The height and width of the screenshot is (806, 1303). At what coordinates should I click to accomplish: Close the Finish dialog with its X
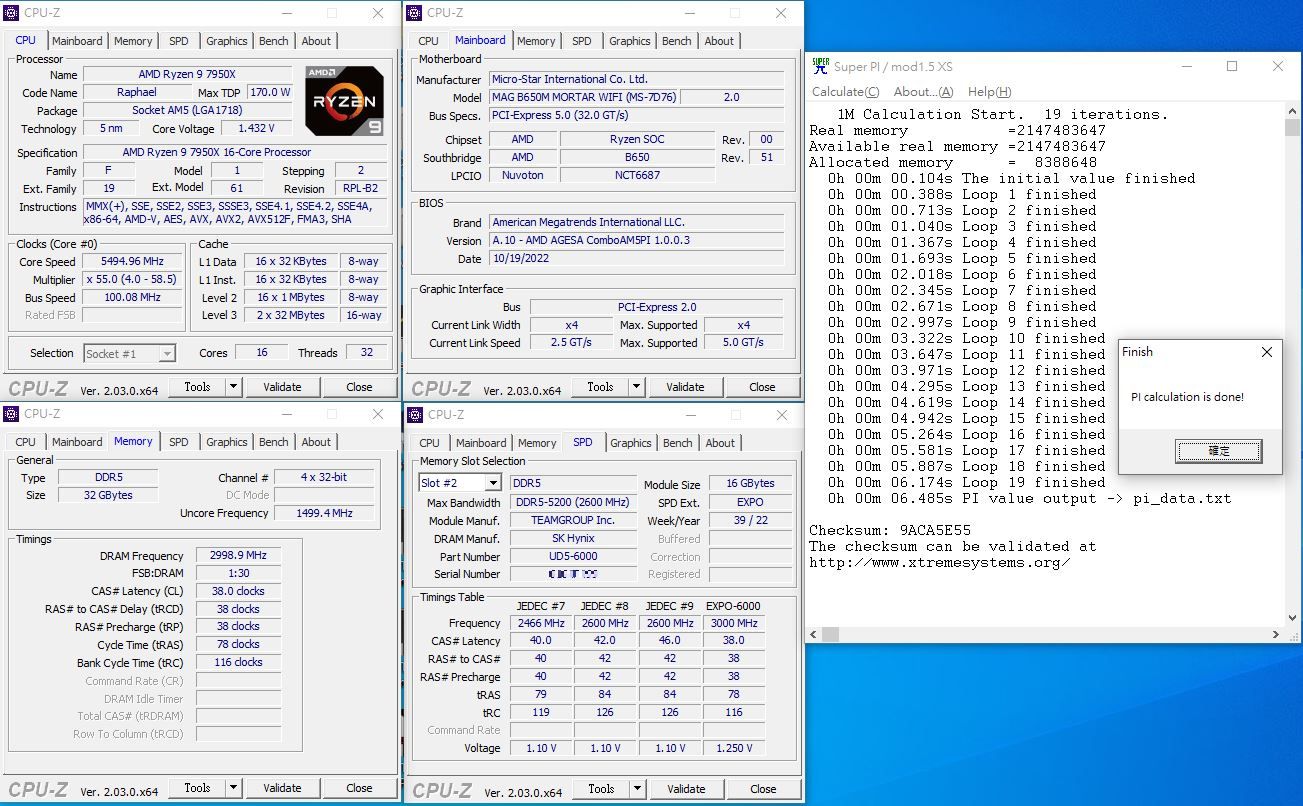1267,352
